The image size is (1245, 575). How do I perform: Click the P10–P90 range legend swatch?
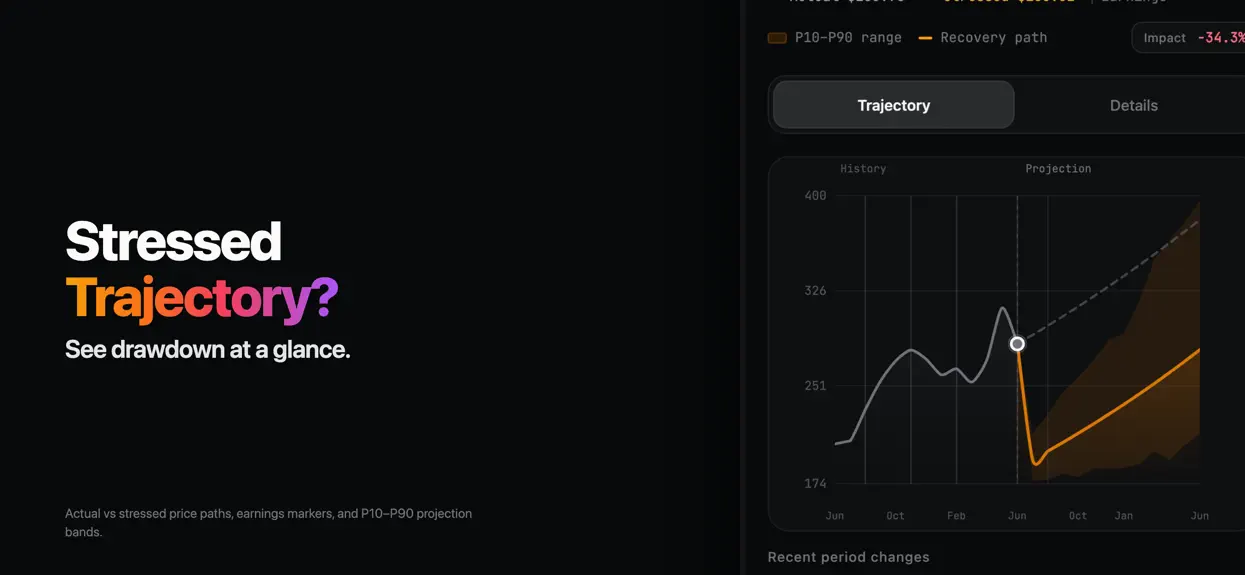[777, 38]
